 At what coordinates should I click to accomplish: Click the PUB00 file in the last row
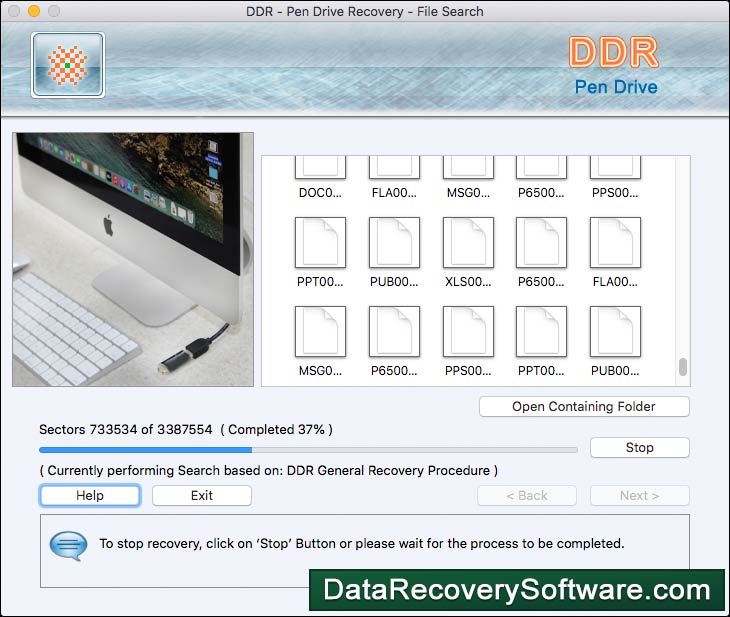coord(615,332)
